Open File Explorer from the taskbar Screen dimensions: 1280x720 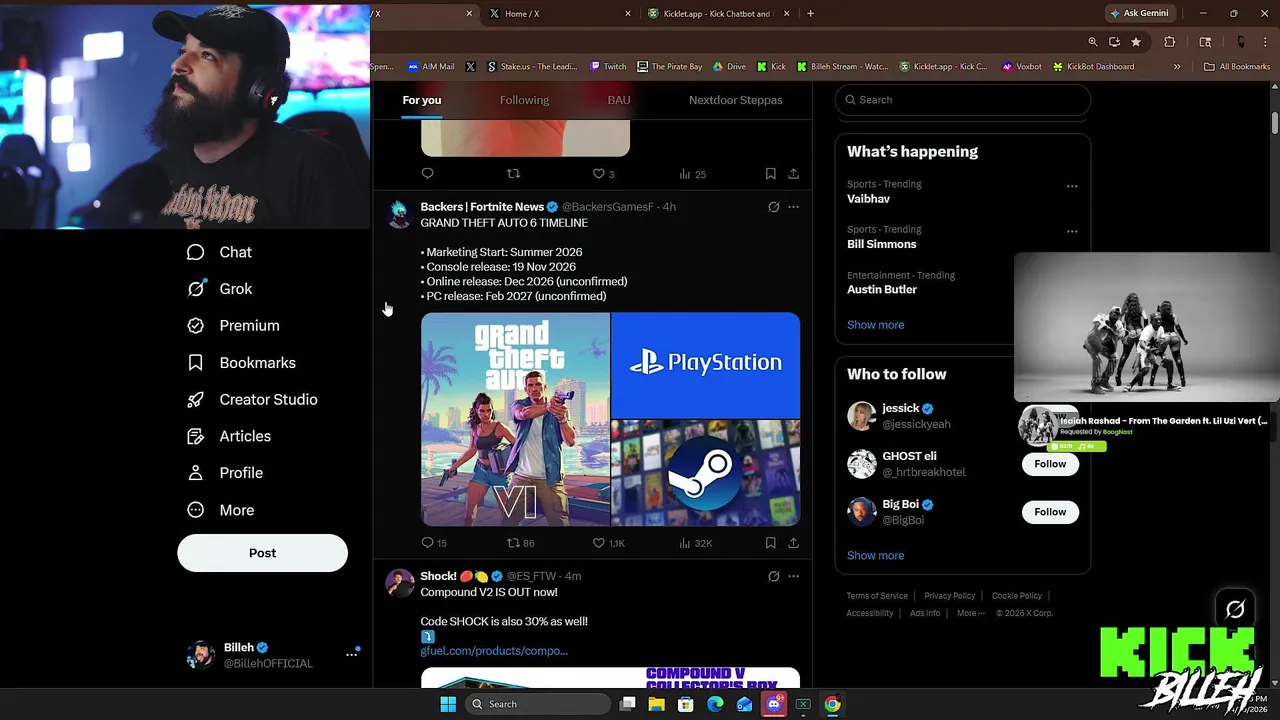tap(656, 704)
